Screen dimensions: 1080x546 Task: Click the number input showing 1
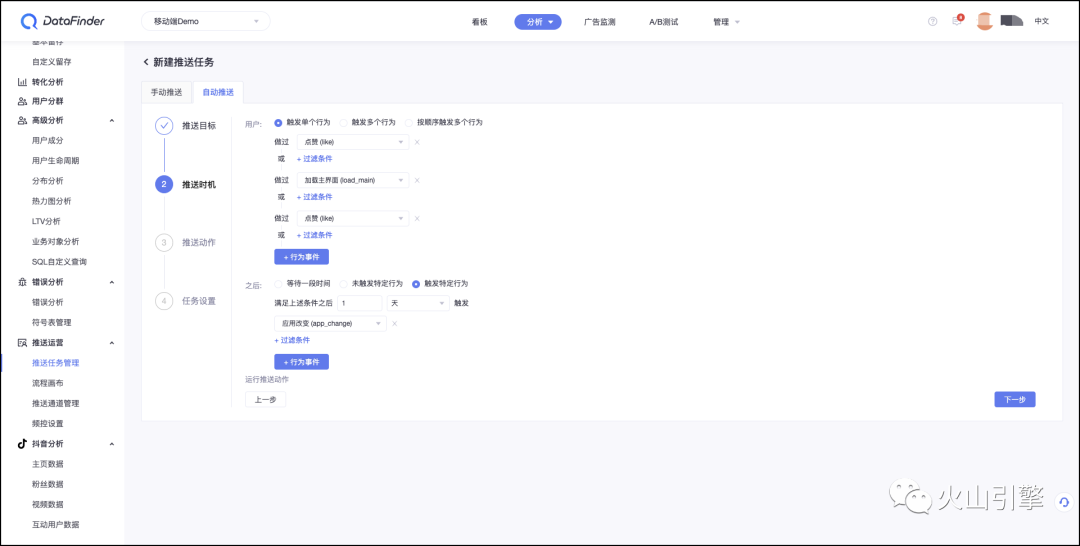pos(360,303)
